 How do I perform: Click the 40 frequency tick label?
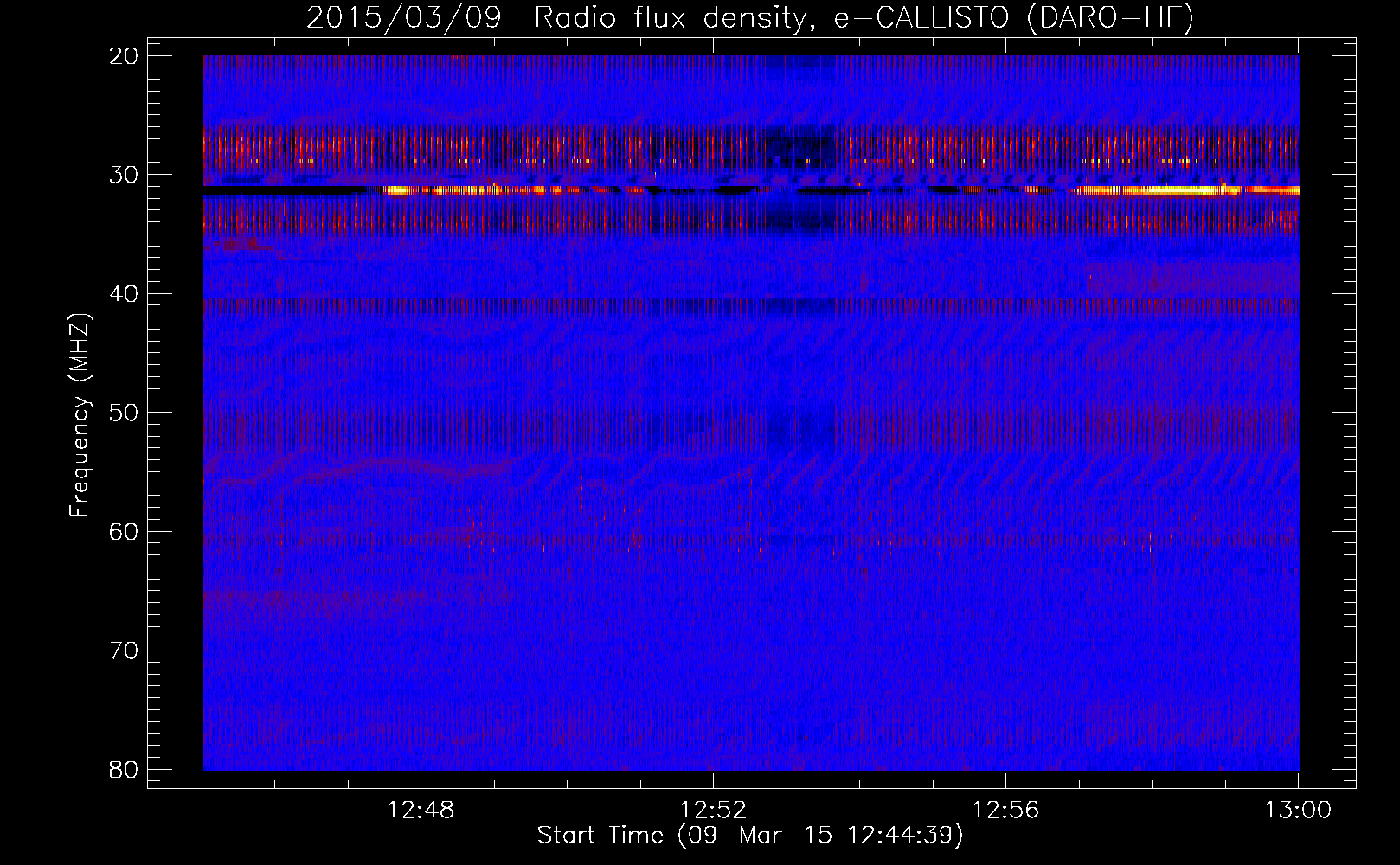point(124,294)
